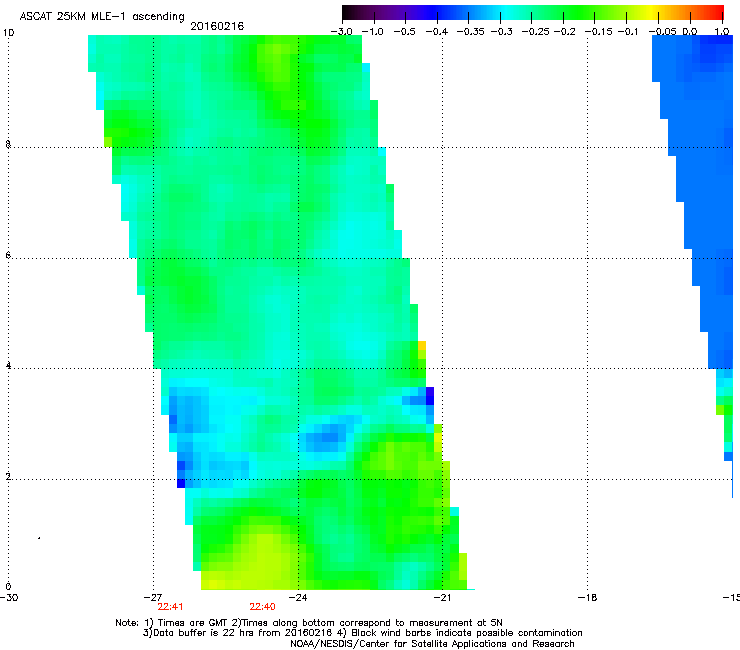This screenshot has height=650, width=740.
Task: Click the colorbar label -1.0
Action: [372, 32]
